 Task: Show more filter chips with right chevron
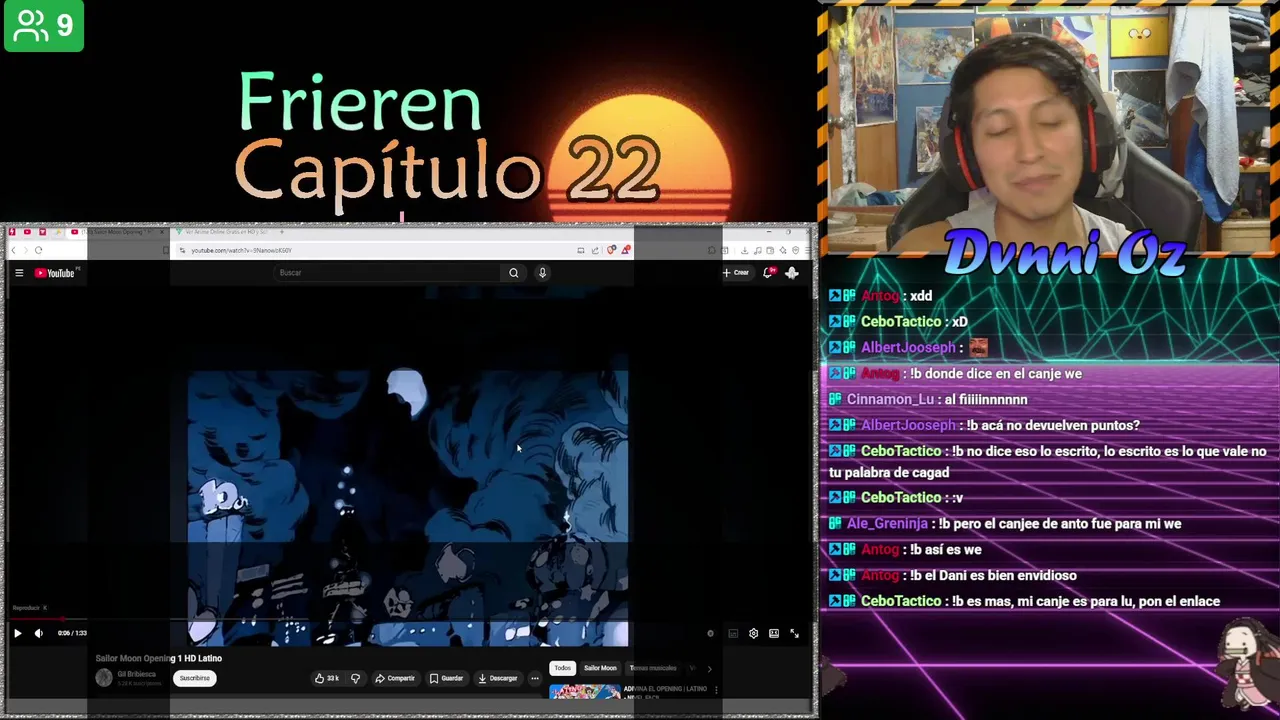coord(709,668)
